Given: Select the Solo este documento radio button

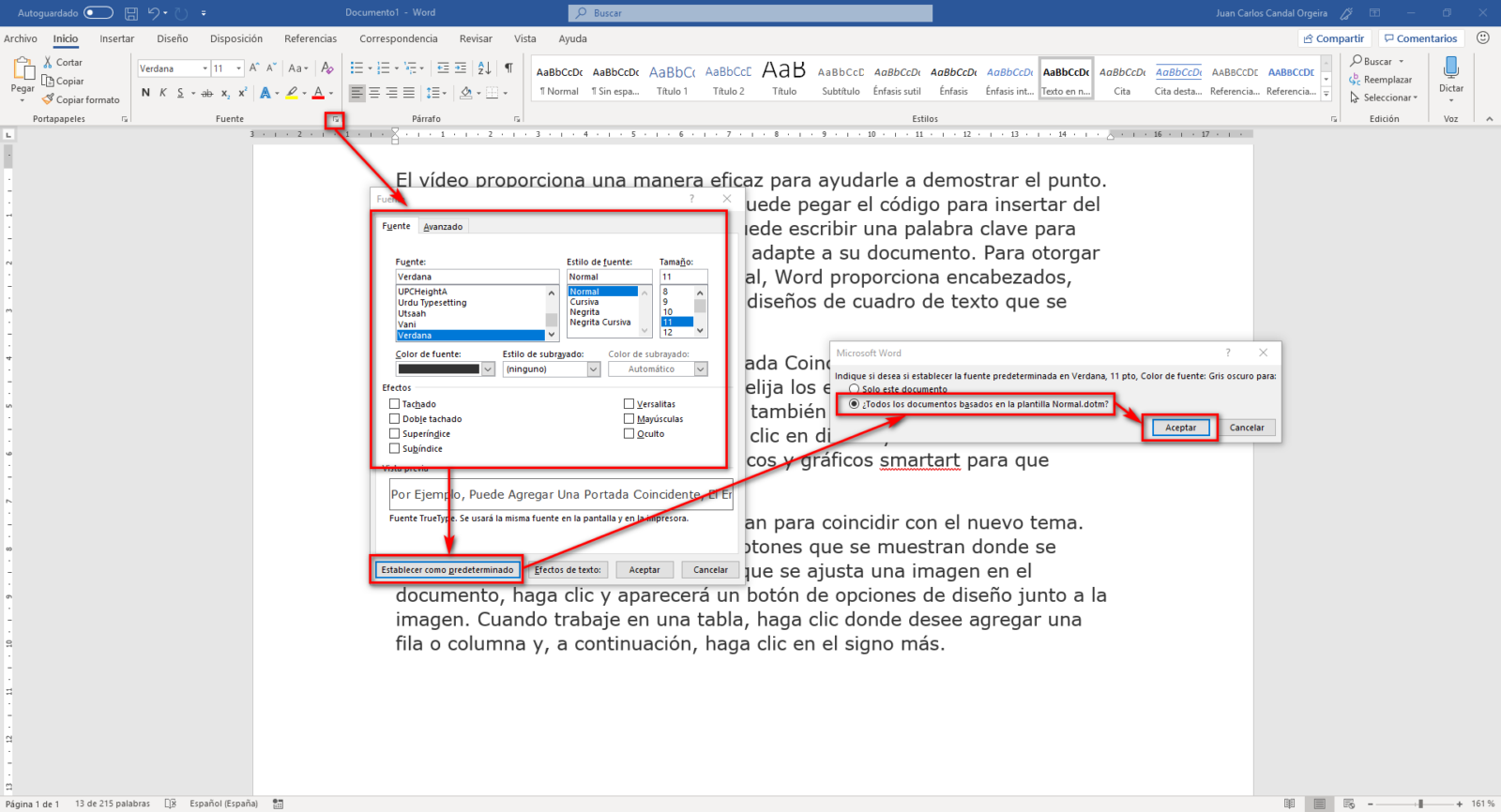Looking at the screenshot, I should [854, 389].
